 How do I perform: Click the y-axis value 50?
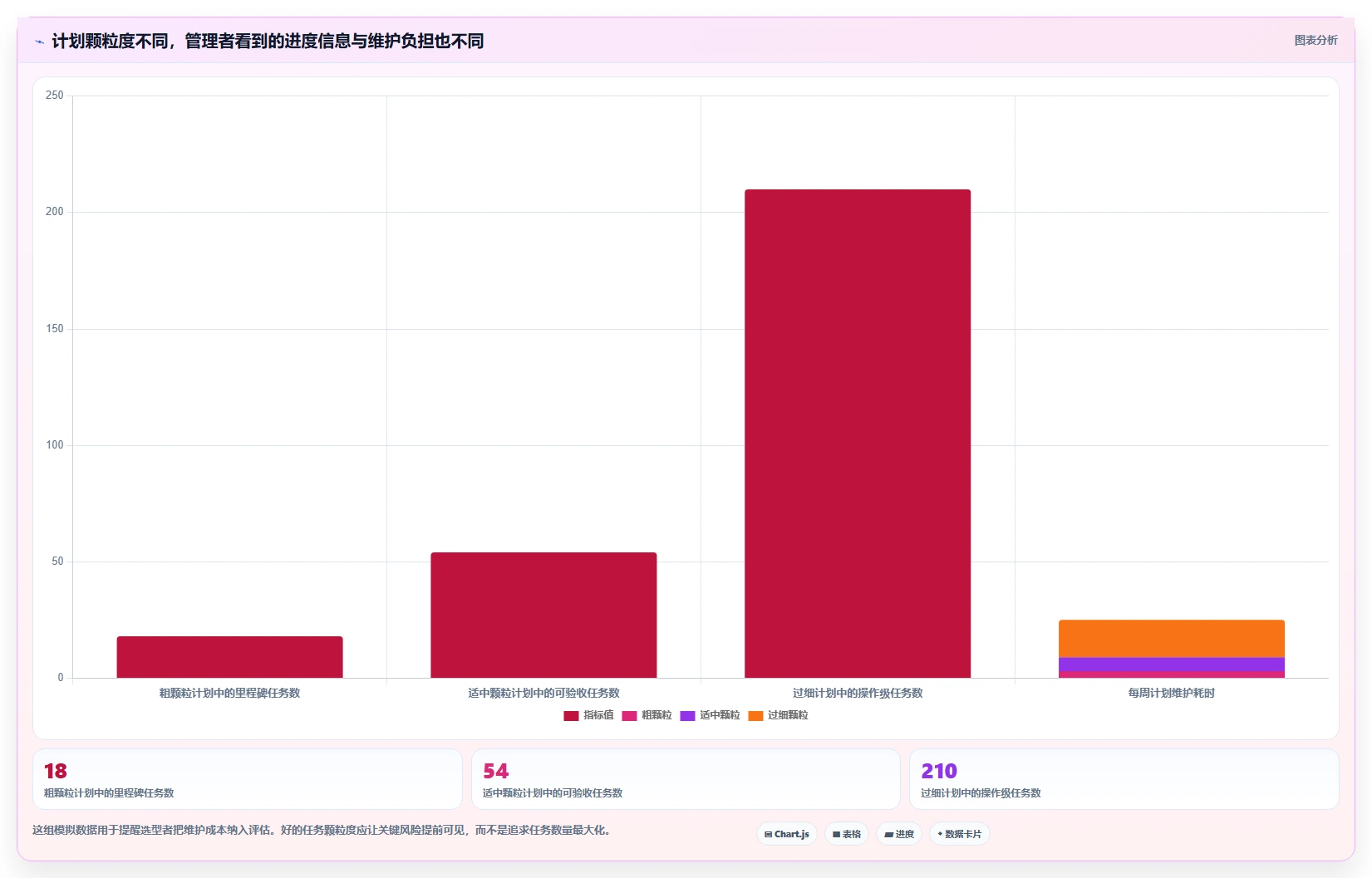(57, 562)
